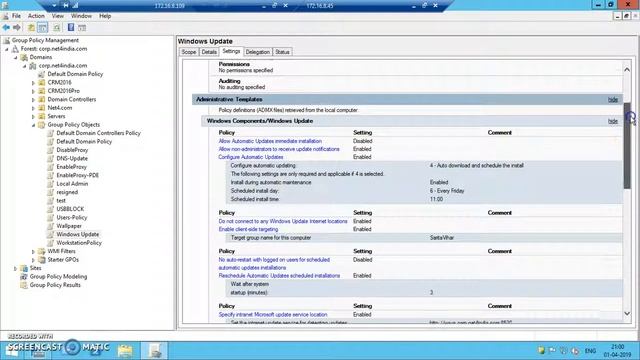Expand the Sites node
The height and width of the screenshot is (360, 640).
pyautogui.click(x=16, y=269)
